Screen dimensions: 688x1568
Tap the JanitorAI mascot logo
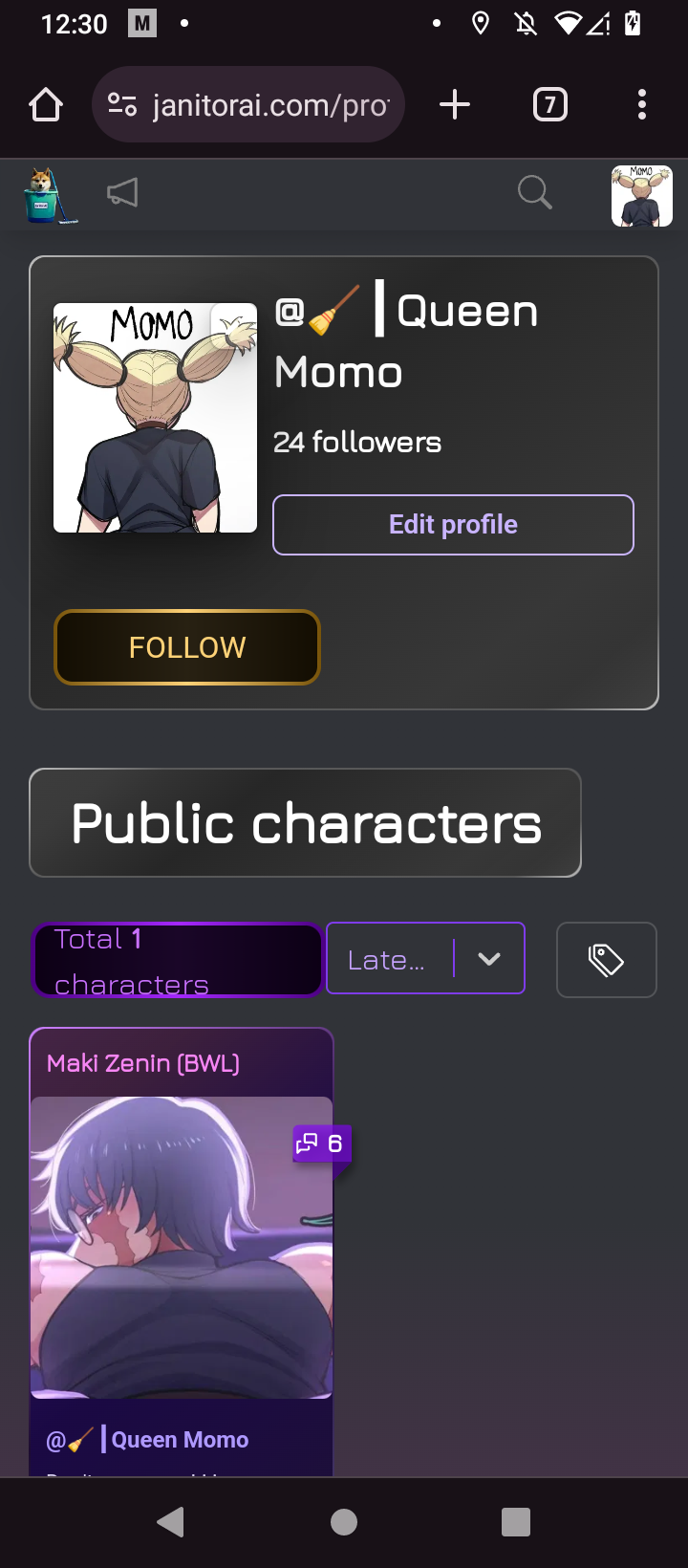click(x=48, y=195)
